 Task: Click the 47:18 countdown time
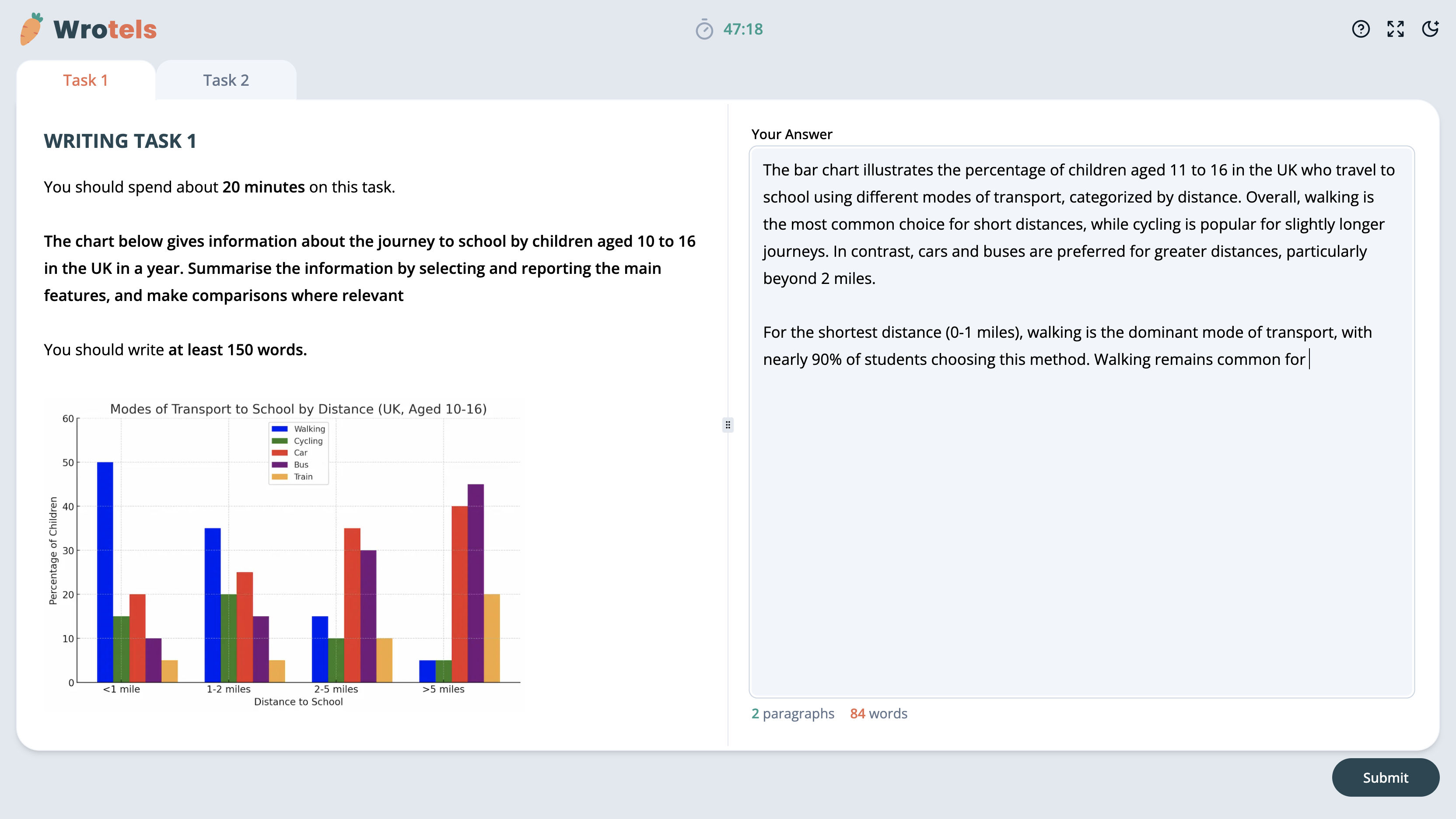click(743, 29)
